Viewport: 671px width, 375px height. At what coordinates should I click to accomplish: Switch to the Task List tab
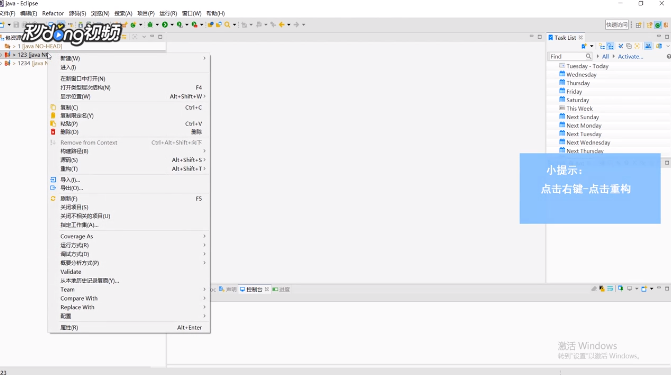click(565, 38)
